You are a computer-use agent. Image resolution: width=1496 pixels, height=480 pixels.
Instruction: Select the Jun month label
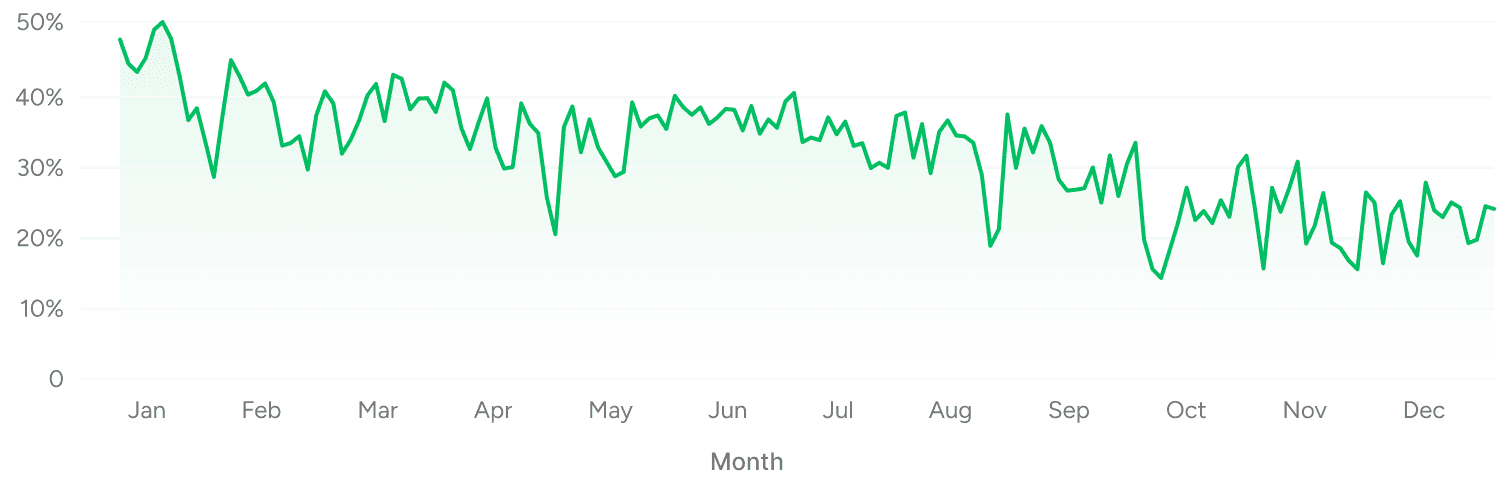(x=727, y=411)
